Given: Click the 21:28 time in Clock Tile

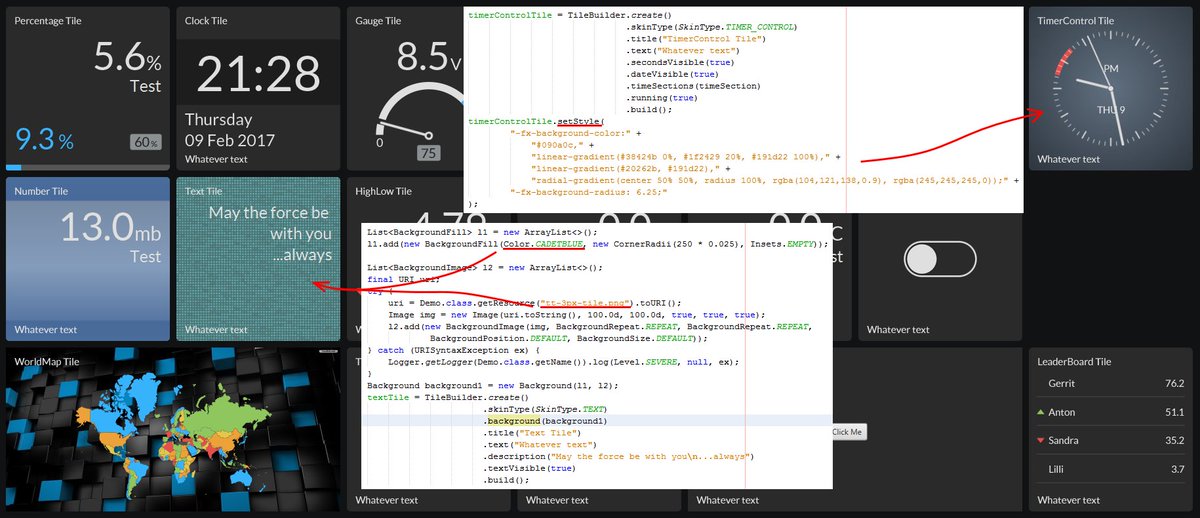Looking at the screenshot, I should point(258,75).
